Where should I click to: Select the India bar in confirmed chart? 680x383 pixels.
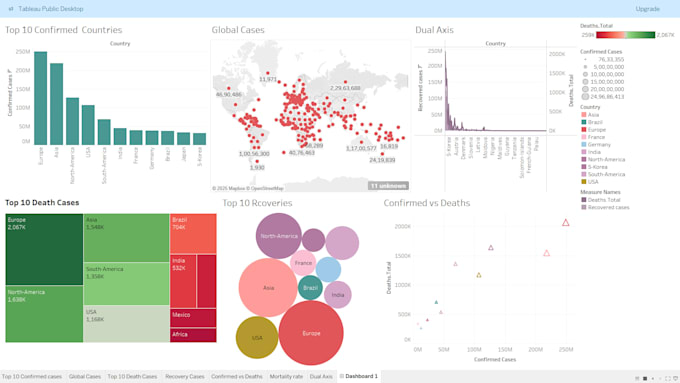tap(120, 136)
